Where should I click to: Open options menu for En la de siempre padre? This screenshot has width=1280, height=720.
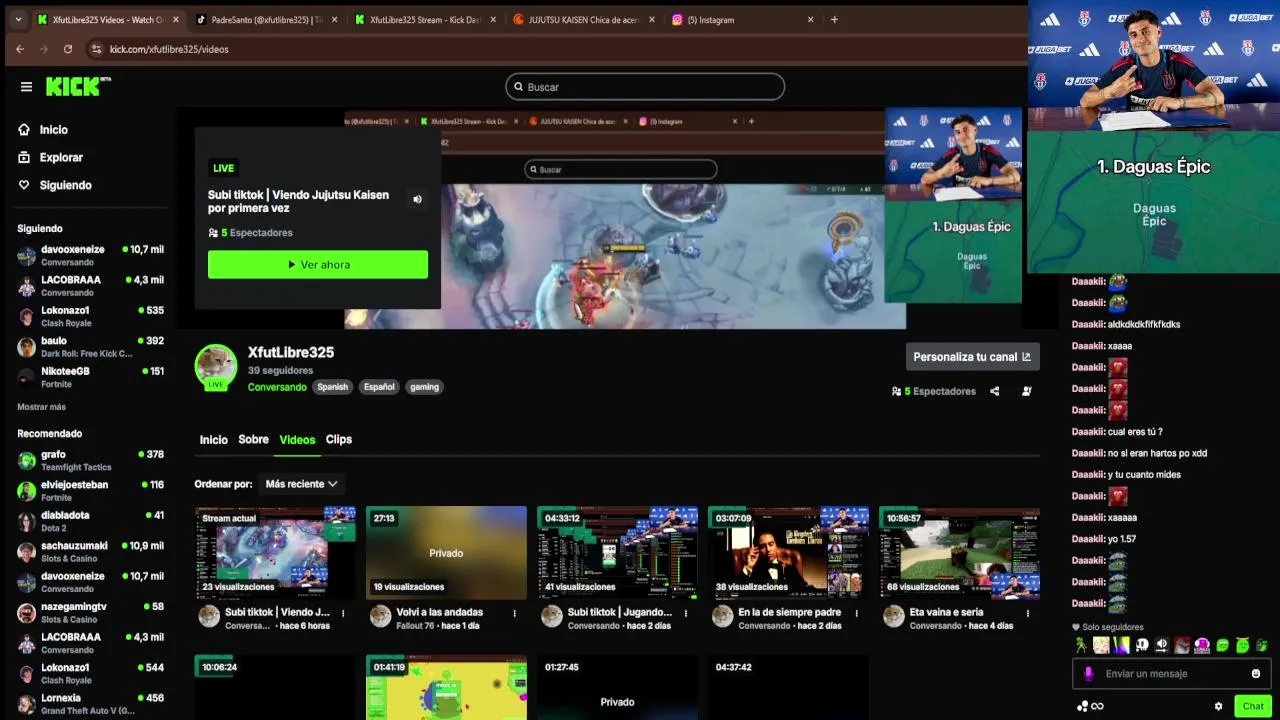[x=857, y=613]
